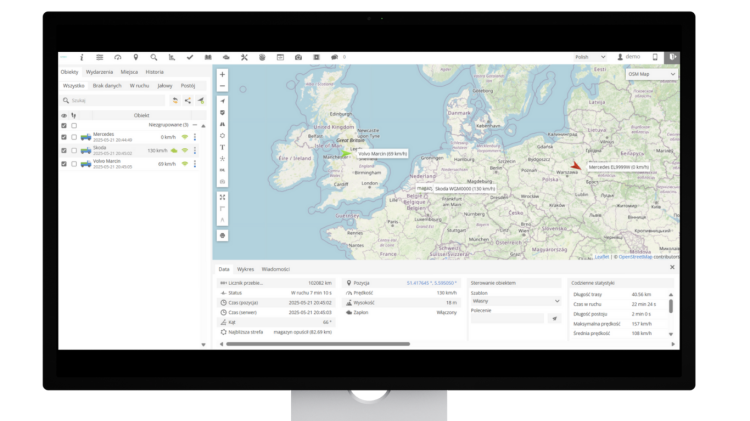Viewport: 750px width, 421px height.
Task: Toggle visibility checkbox for Skoda
Action: pos(64,150)
